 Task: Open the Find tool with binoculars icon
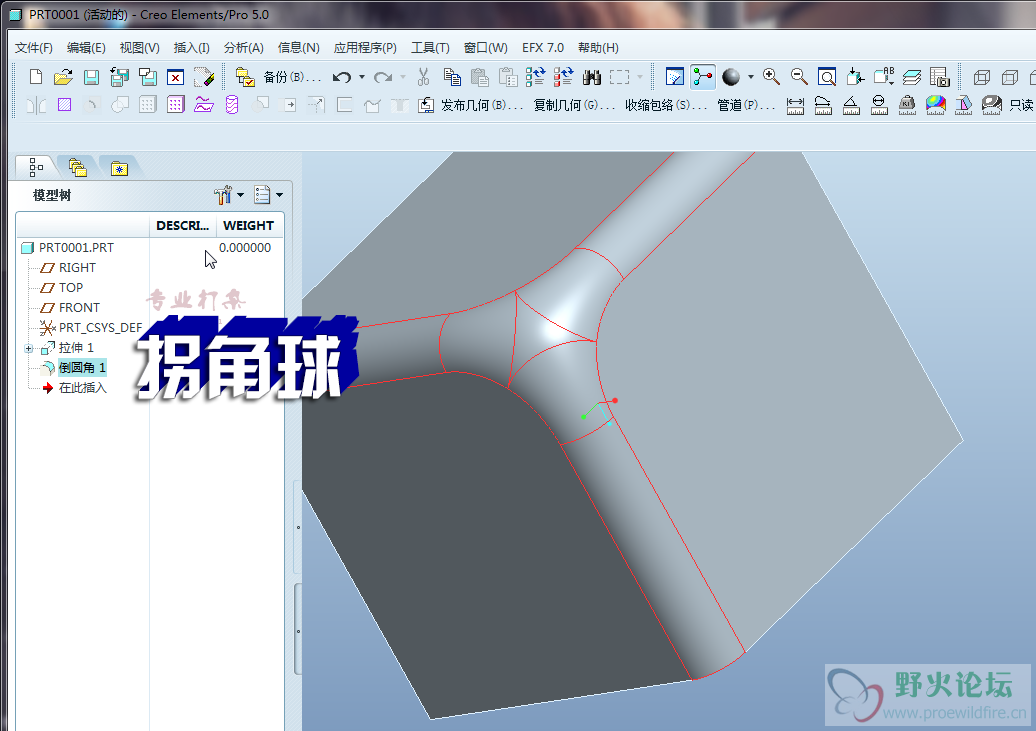(591, 77)
